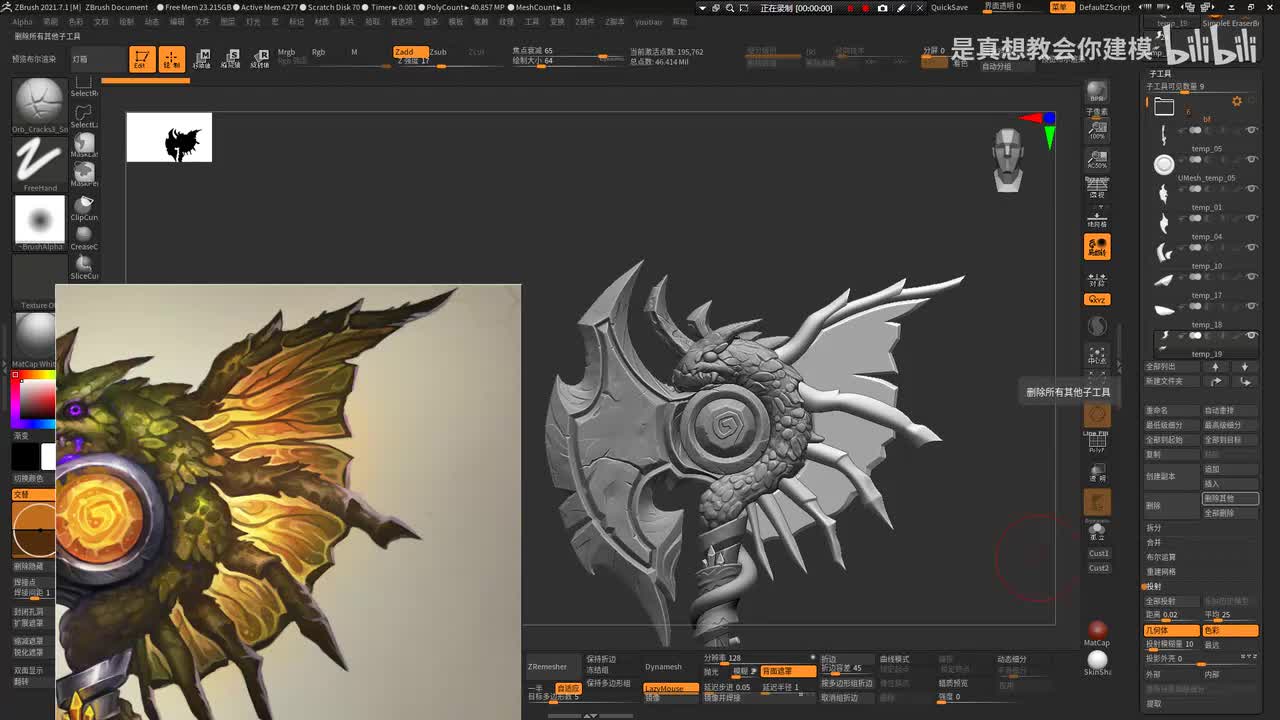
Task: Select the red MatCap material ball
Action: 1097,630
